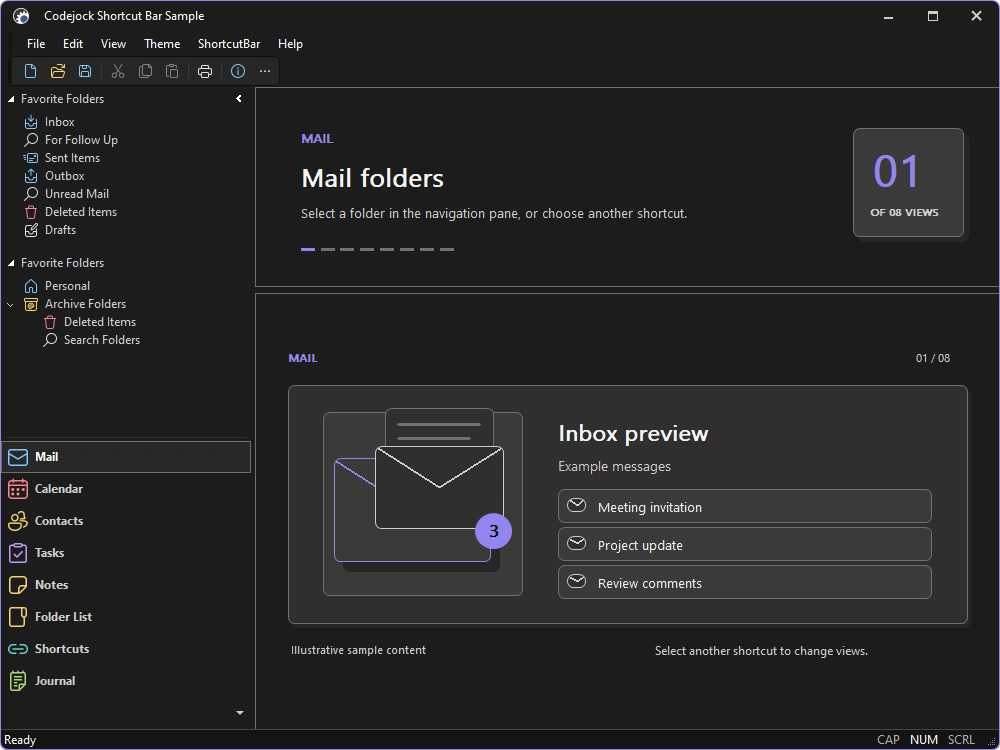Viewport: 1000px width, 750px height.
Task: Click the Archive Folders icon
Action: click(31, 304)
